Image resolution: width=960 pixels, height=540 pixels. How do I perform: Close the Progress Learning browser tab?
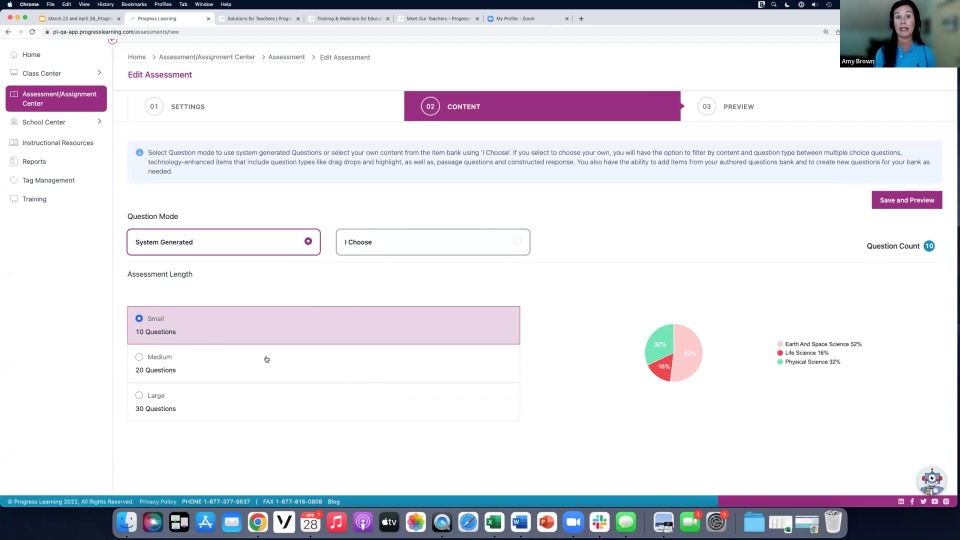click(208, 18)
